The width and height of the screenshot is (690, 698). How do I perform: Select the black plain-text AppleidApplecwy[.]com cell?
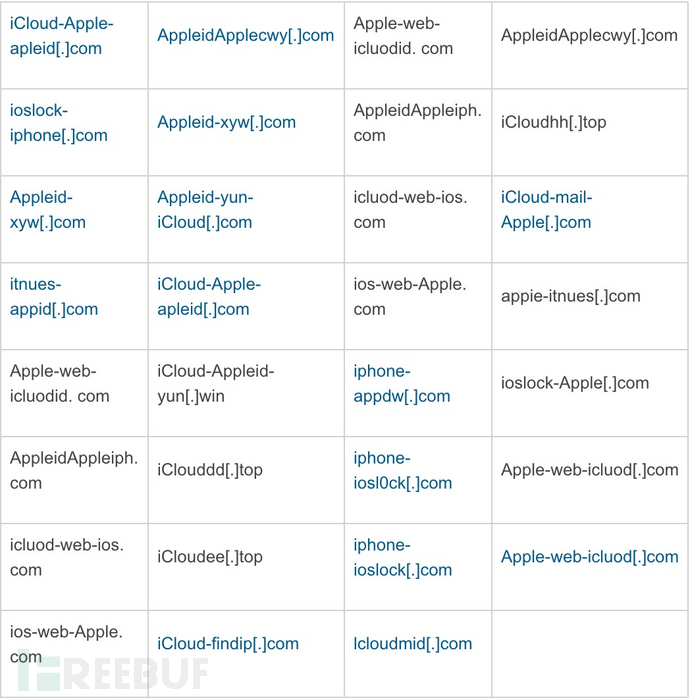pos(589,35)
